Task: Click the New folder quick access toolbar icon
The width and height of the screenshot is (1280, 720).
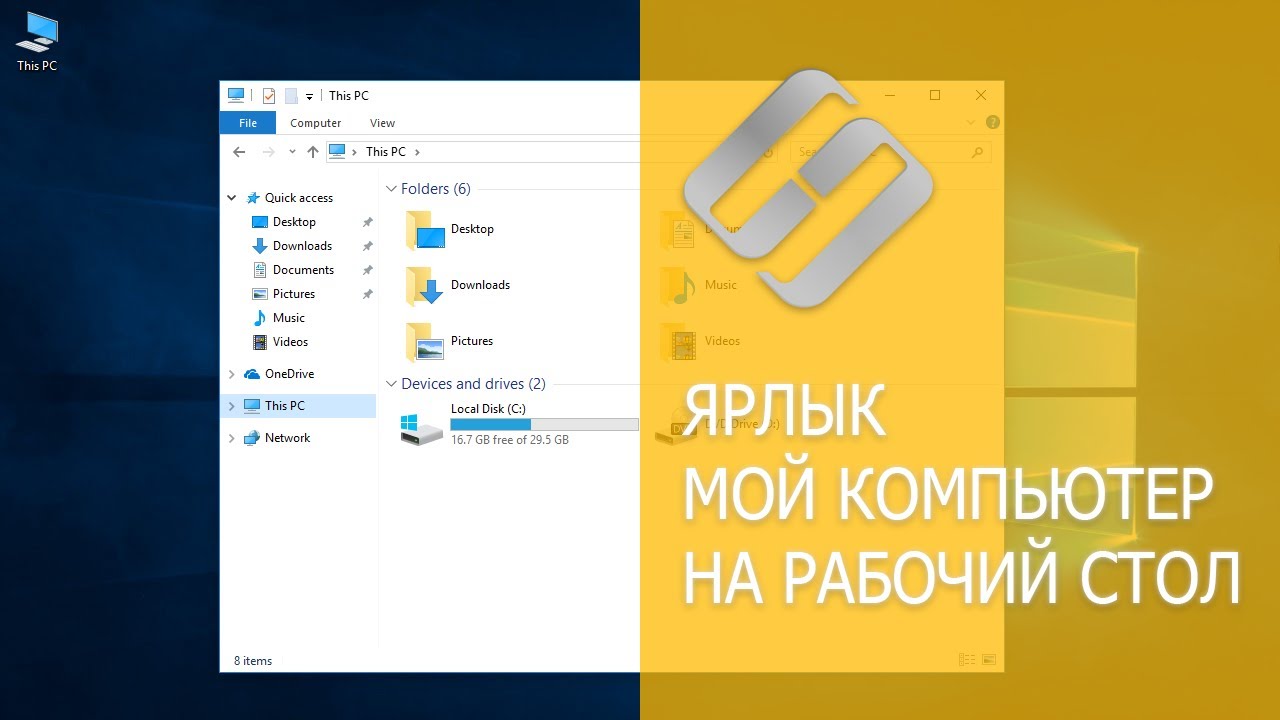Action: 291,96
